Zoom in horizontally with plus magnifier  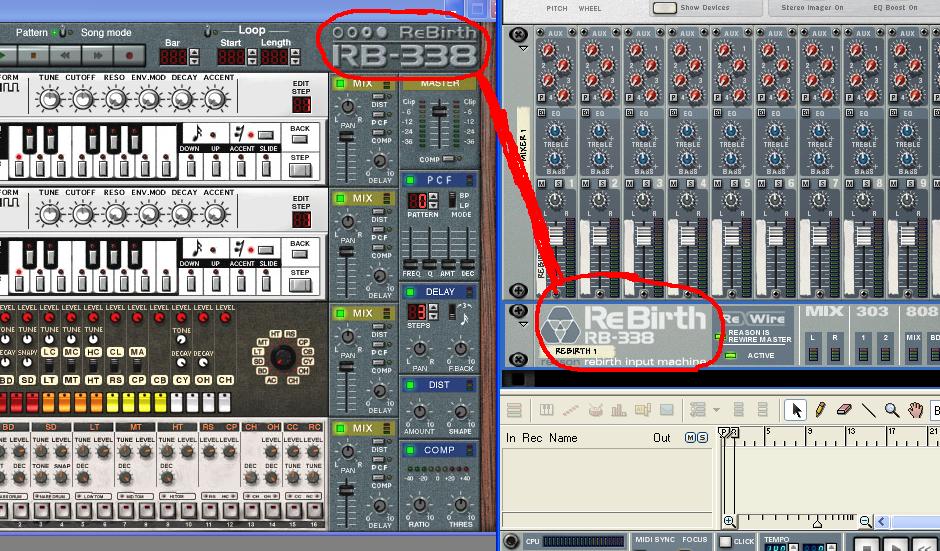(x=729, y=522)
